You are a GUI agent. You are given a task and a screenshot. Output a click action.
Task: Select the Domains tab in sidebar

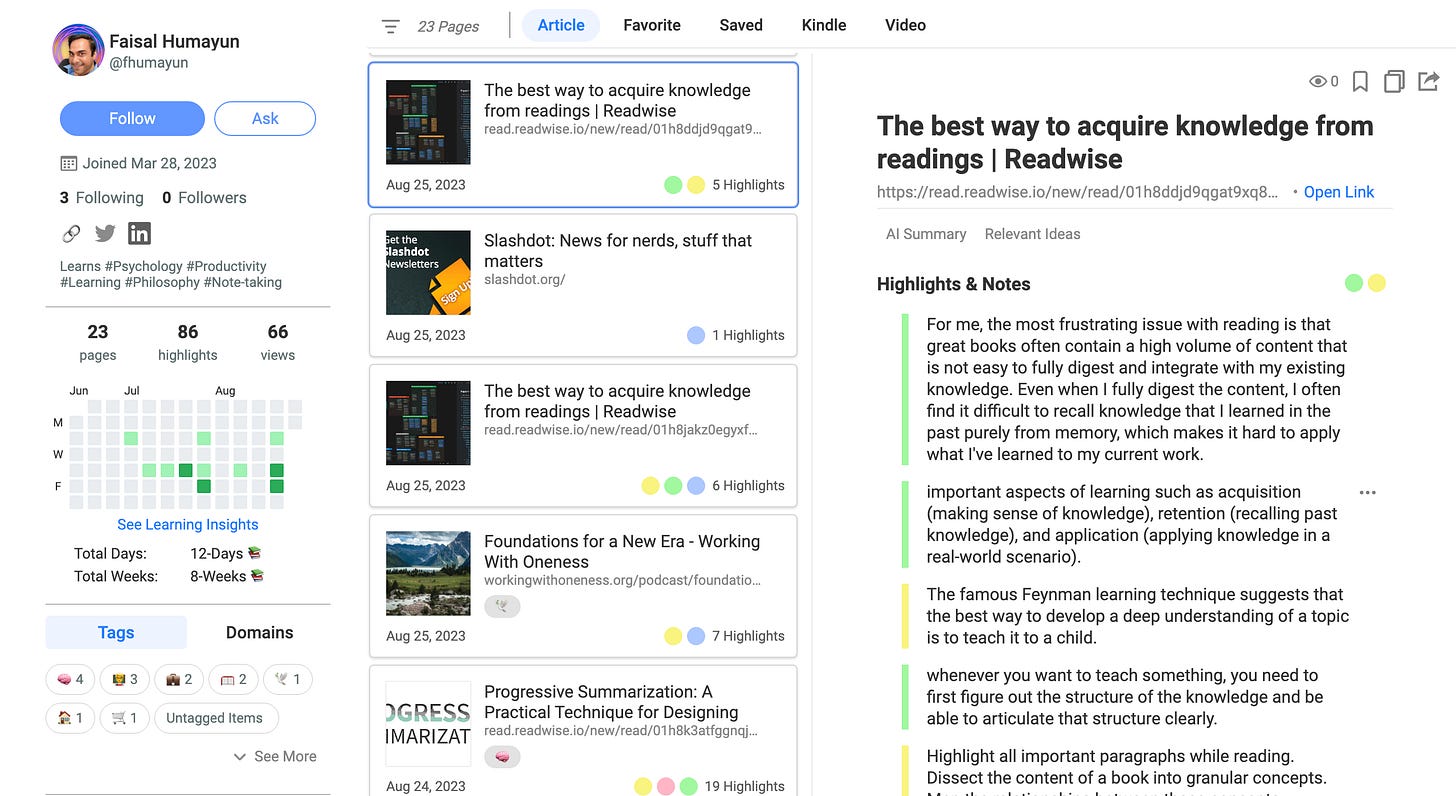pos(259,633)
